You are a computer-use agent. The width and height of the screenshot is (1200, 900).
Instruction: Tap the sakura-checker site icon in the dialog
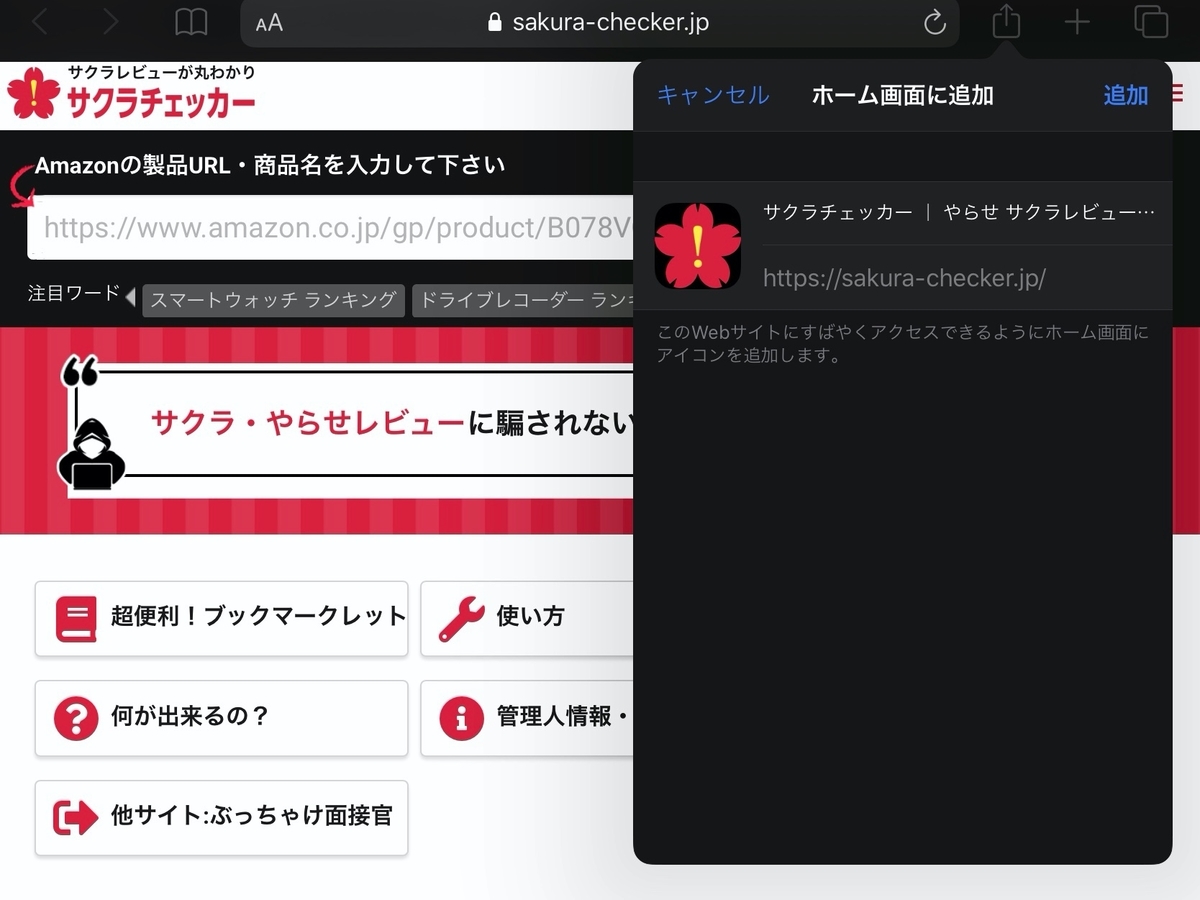click(x=697, y=244)
